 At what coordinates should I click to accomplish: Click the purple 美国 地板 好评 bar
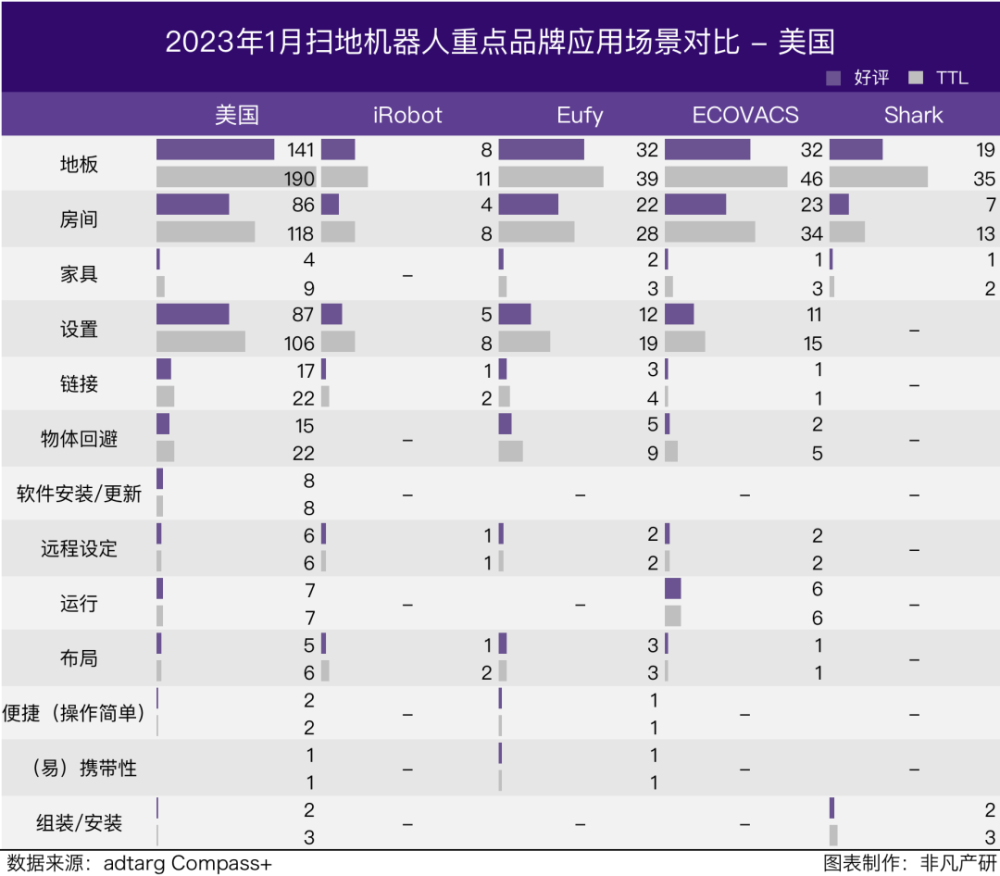215,149
